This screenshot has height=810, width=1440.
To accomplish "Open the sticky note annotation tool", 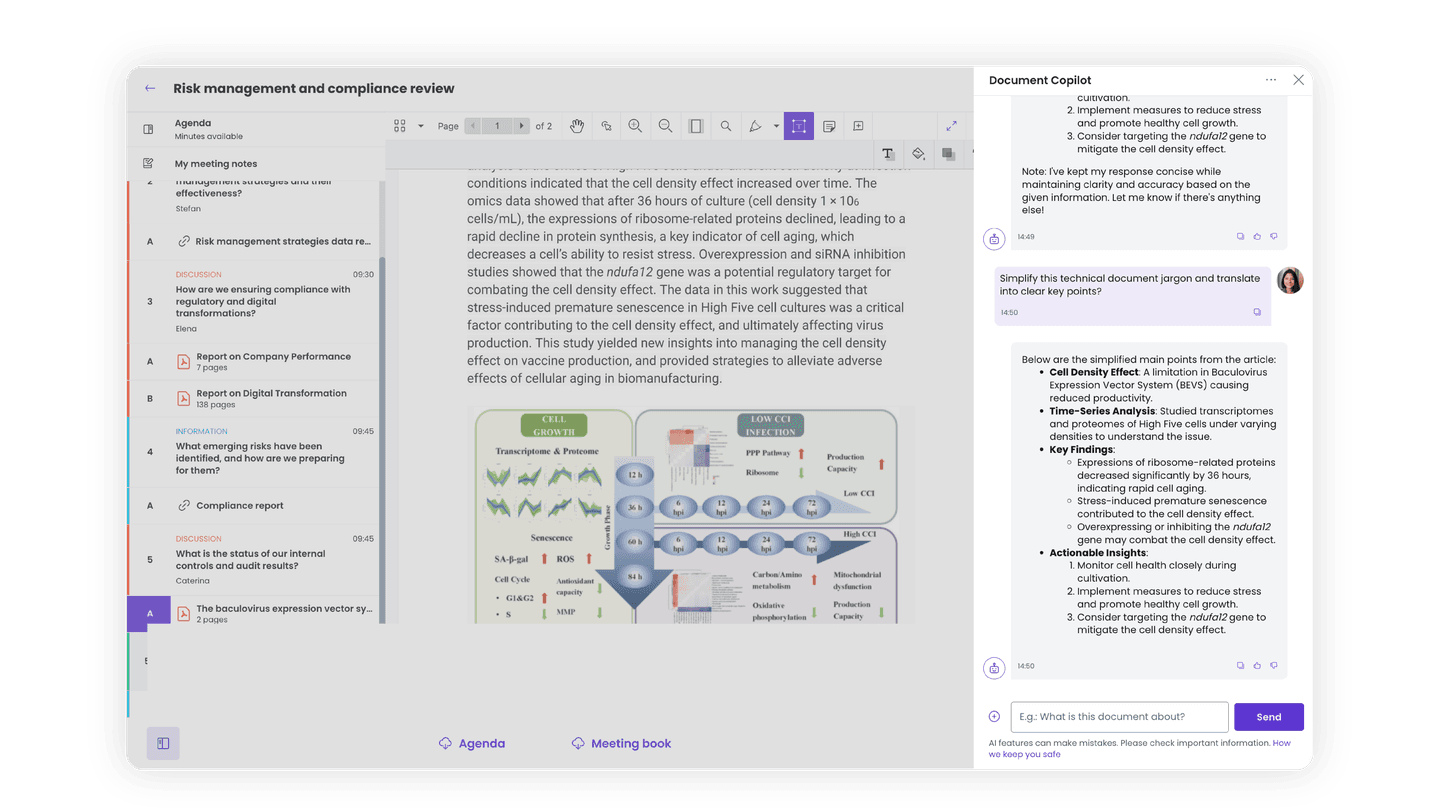I will coord(828,126).
